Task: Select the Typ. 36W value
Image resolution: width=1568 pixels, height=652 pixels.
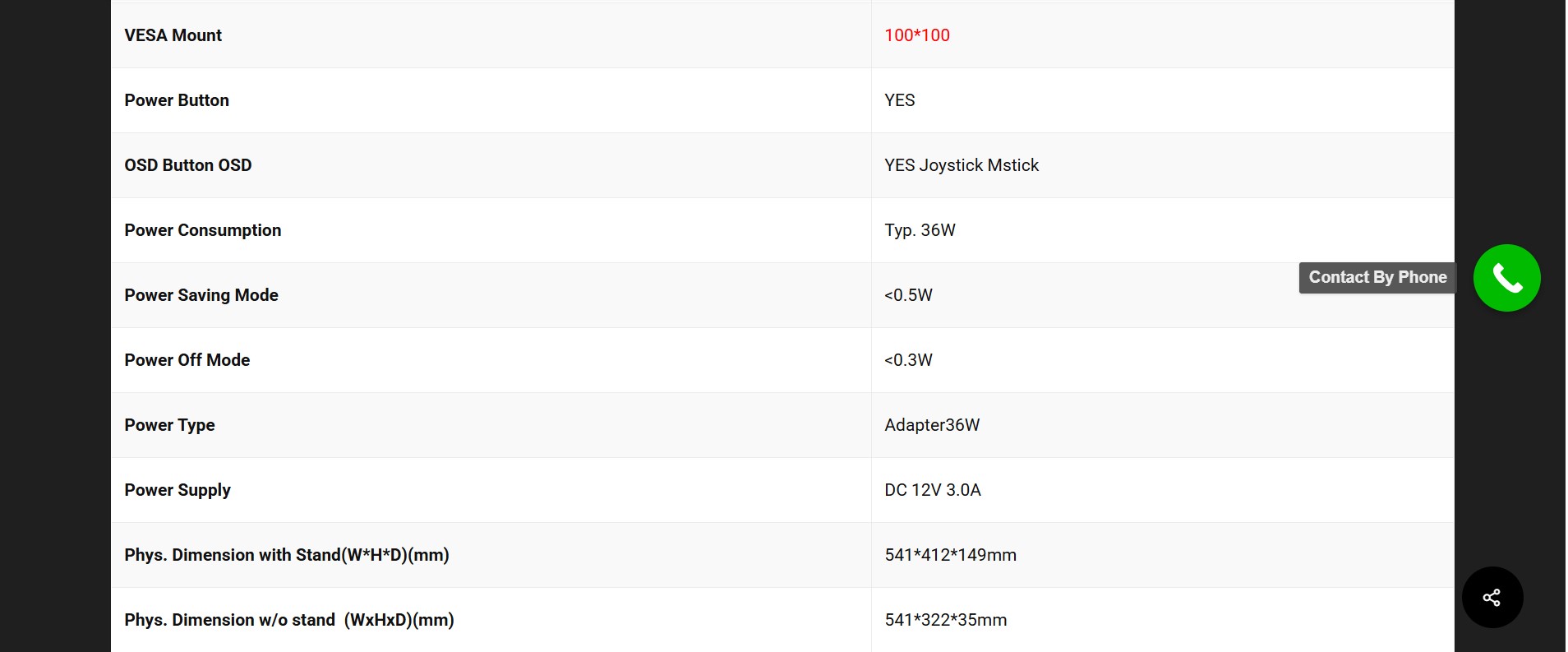Action: (x=920, y=230)
